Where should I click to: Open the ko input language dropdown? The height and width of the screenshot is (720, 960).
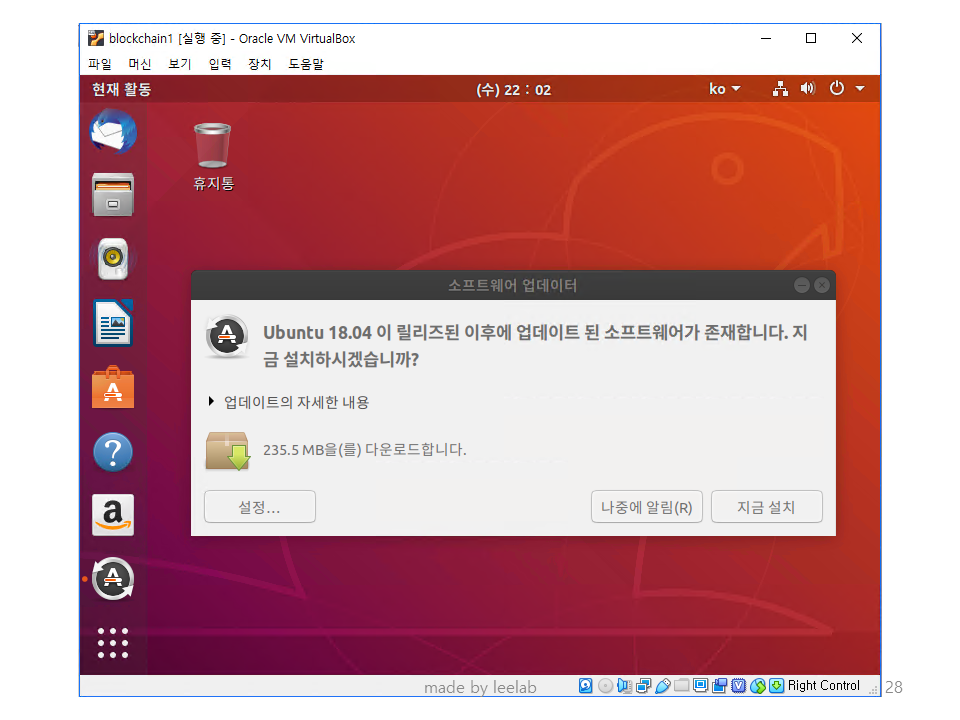click(725, 89)
